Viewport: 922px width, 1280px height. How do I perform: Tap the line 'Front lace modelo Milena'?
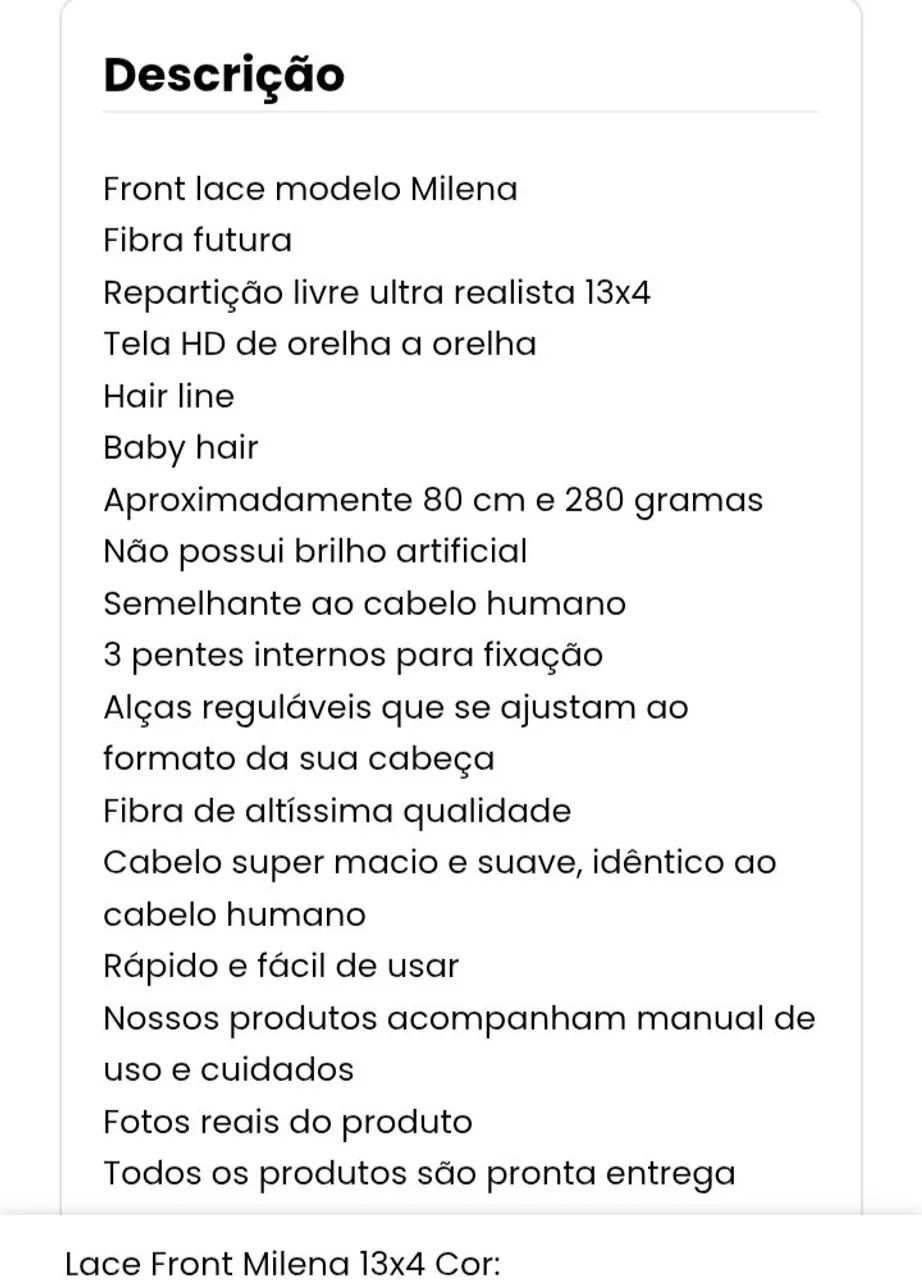pyautogui.click(x=310, y=188)
